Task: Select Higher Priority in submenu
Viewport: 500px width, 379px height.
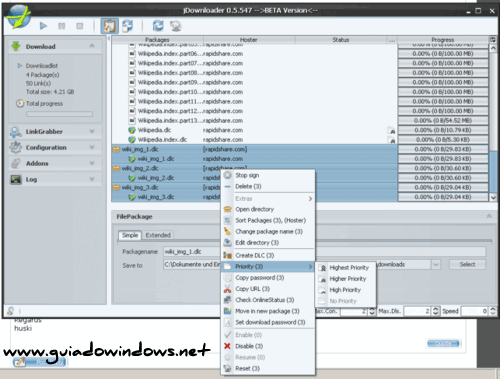Action: pos(345,279)
